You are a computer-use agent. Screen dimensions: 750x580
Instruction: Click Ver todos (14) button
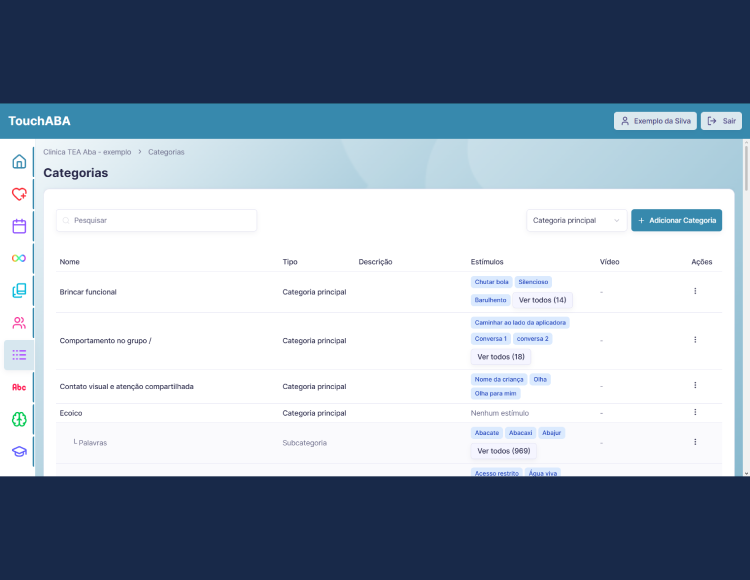coord(542,300)
